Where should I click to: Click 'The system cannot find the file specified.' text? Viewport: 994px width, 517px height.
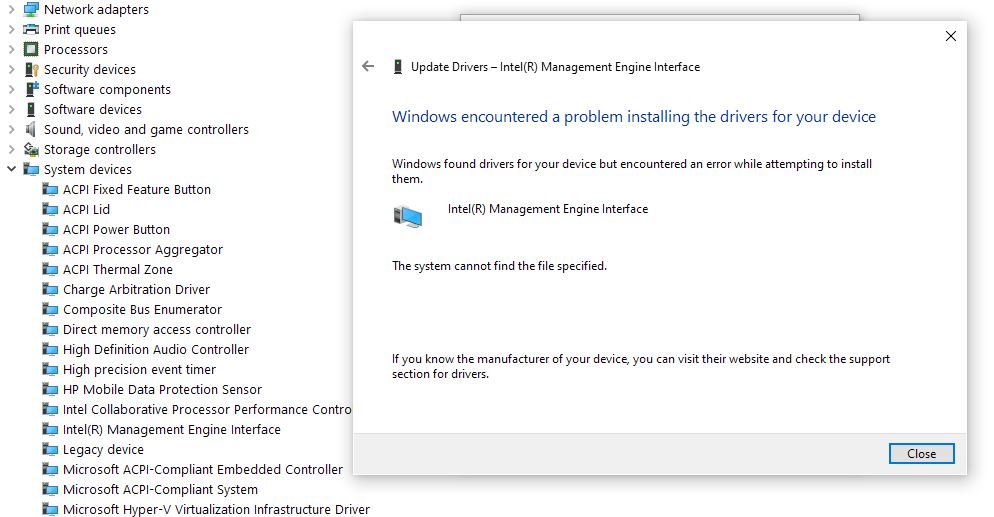[x=499, y=266]
